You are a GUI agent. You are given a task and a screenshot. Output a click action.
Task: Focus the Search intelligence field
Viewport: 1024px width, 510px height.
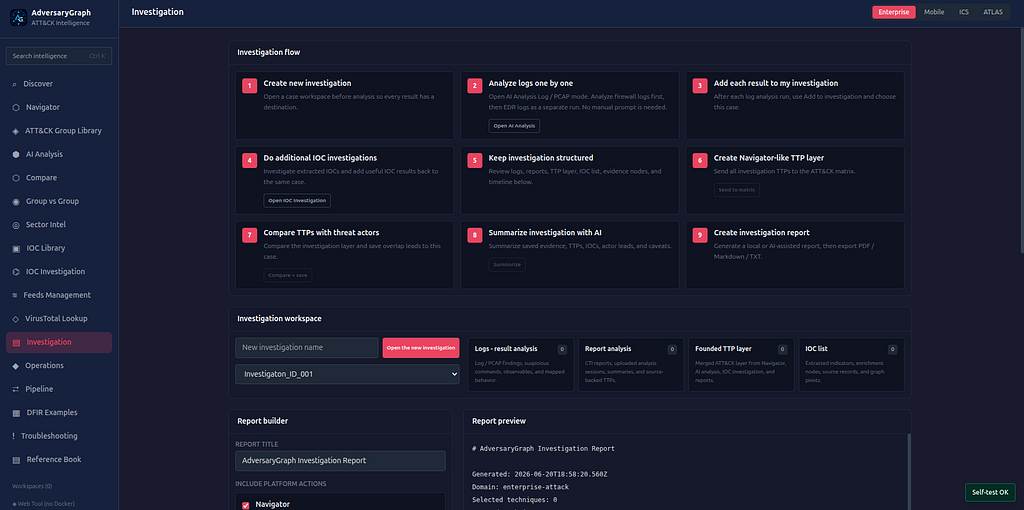(x=59, y=56)
